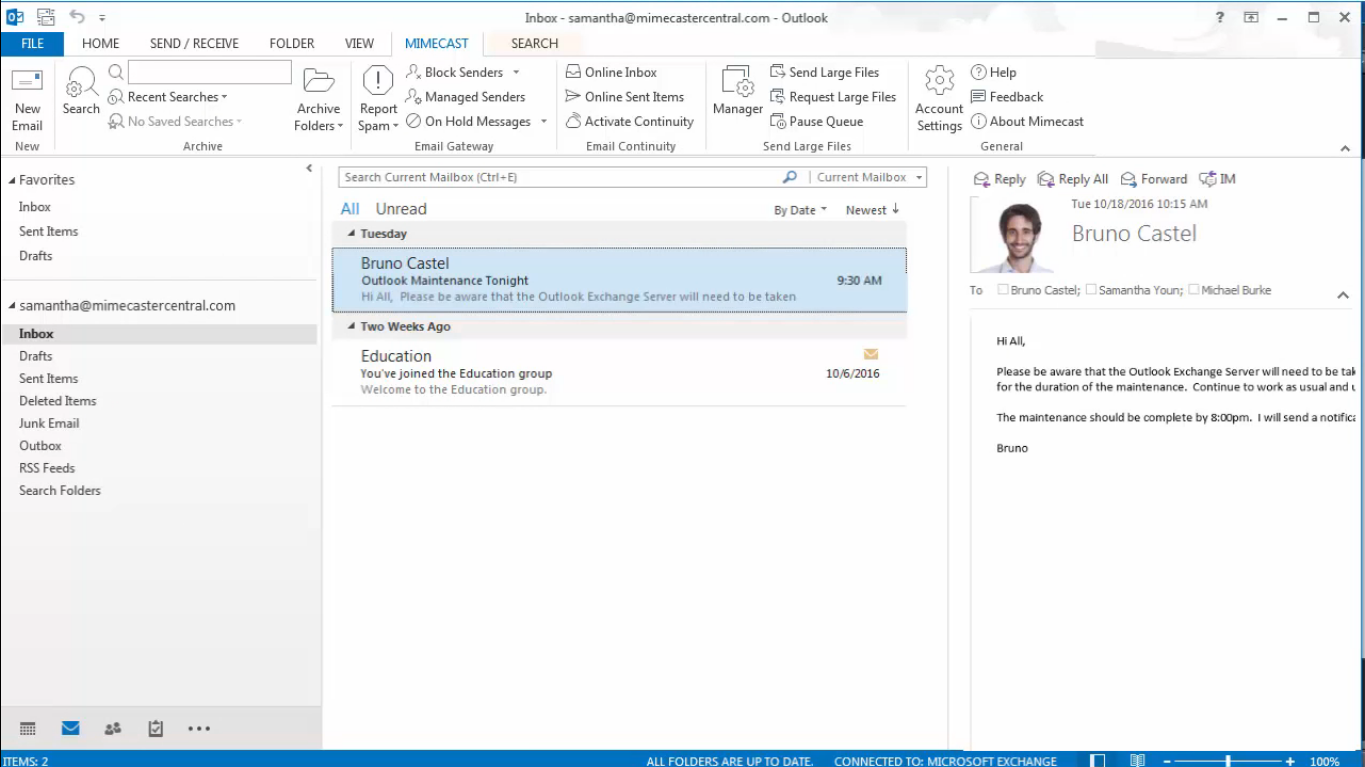Open the By Date sort dropdown
Screen dimensions: 1365x767
(800, 210)
